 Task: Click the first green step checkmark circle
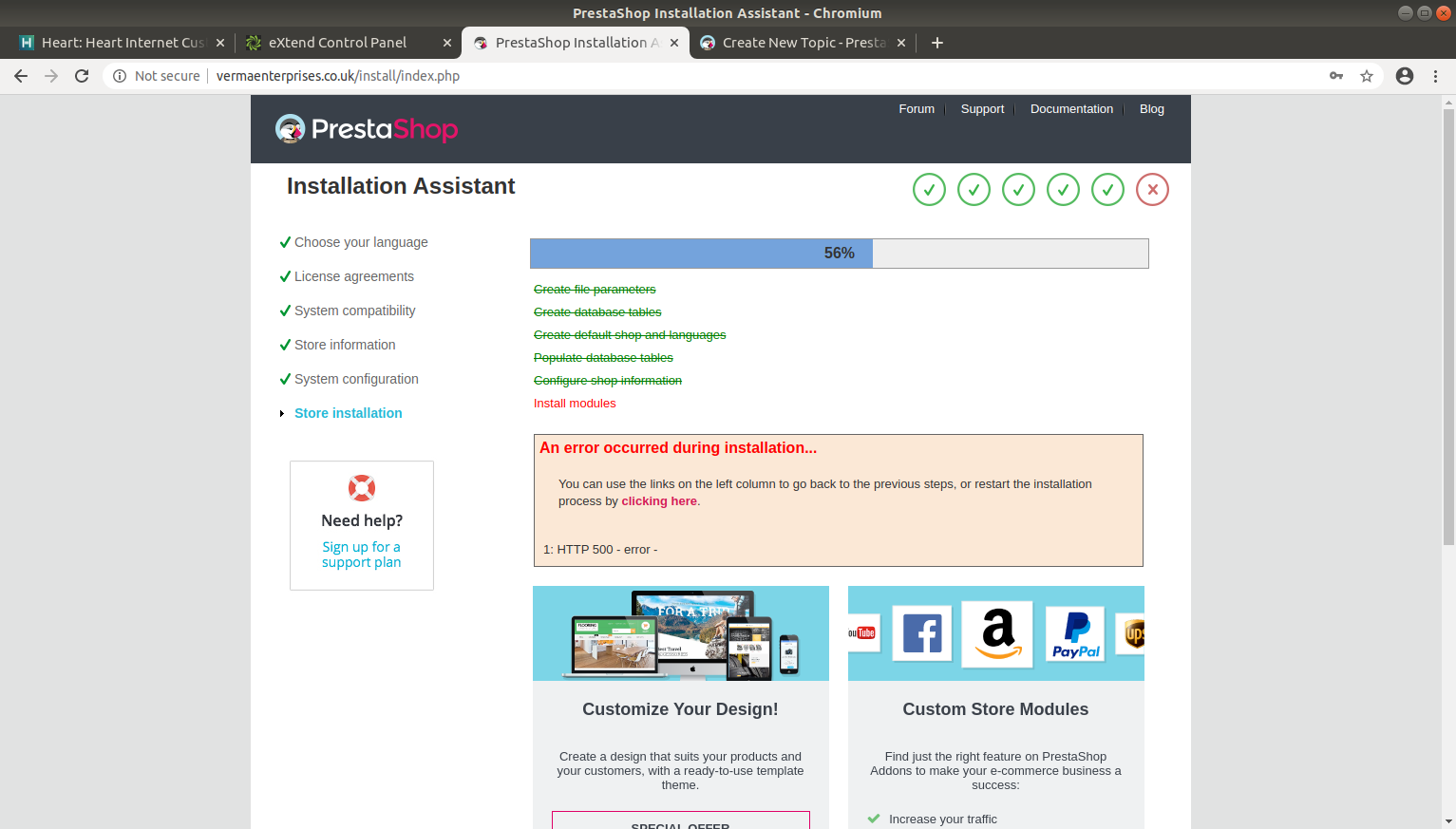929,190
